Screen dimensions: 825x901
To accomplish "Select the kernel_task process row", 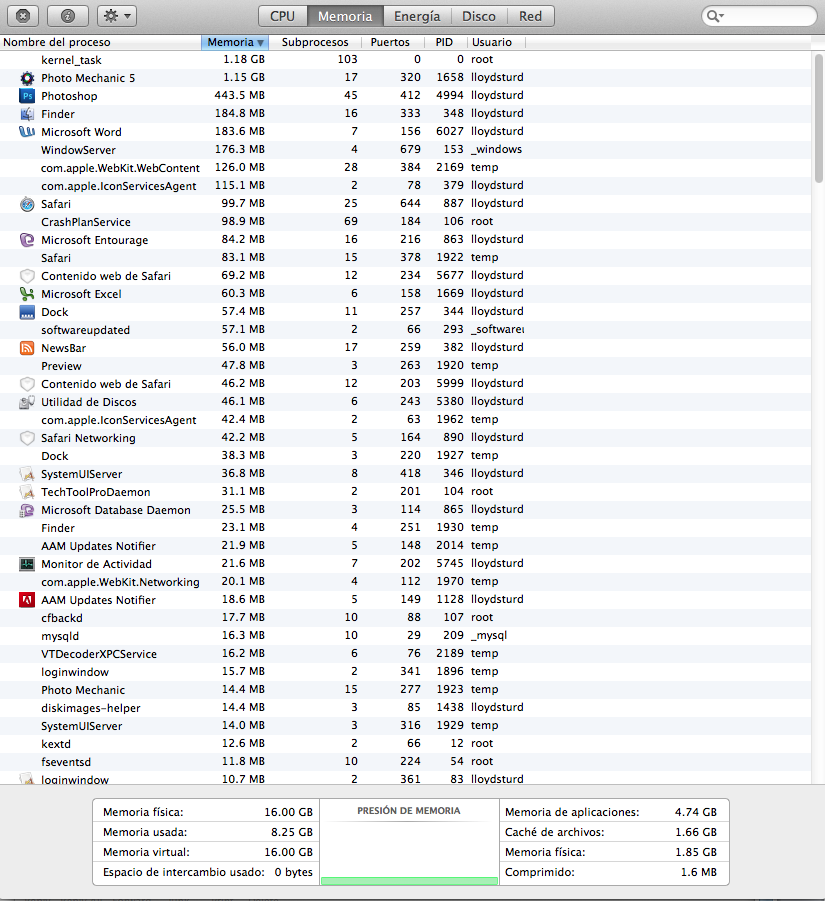I will 406,60.
